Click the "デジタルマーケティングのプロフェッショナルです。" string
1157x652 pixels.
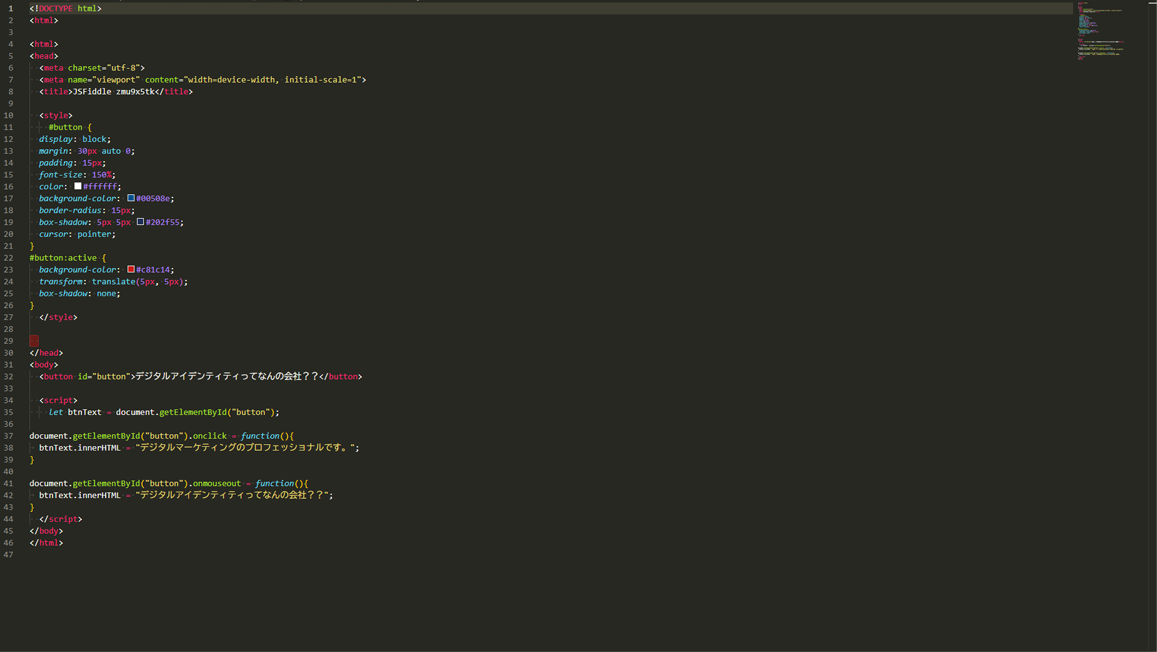tap(246, 448)
